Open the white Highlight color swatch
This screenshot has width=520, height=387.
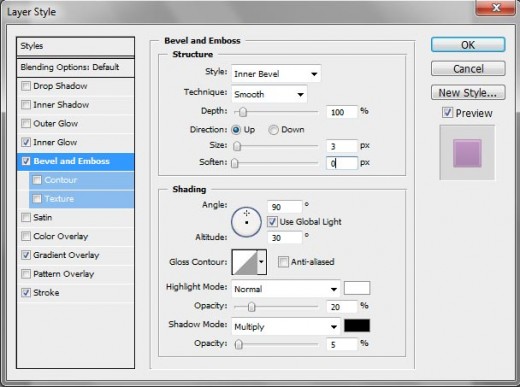point(357,288)
